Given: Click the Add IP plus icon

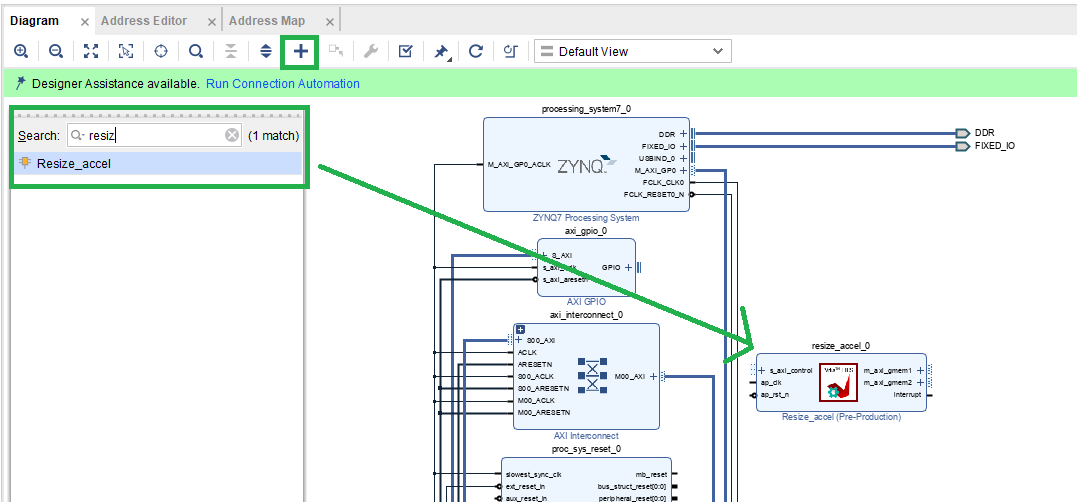Looking at the screenshot, I should 301,52.
